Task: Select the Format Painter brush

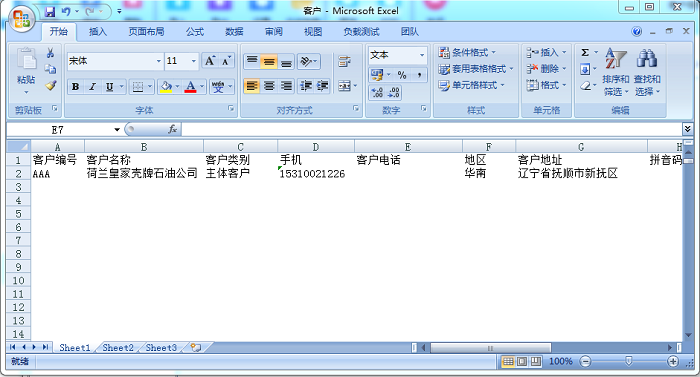Action: [x=51, y=85]
